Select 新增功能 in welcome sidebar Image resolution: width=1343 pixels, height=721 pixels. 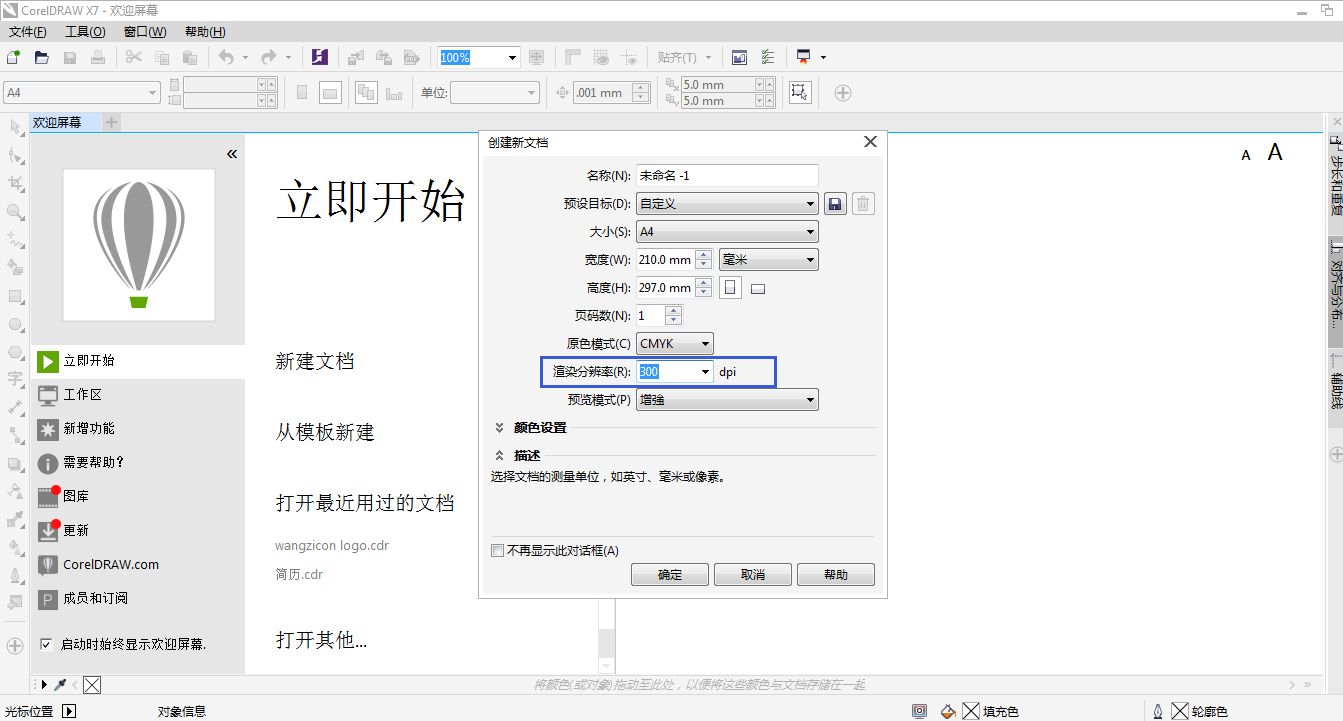tap(138, 429)
